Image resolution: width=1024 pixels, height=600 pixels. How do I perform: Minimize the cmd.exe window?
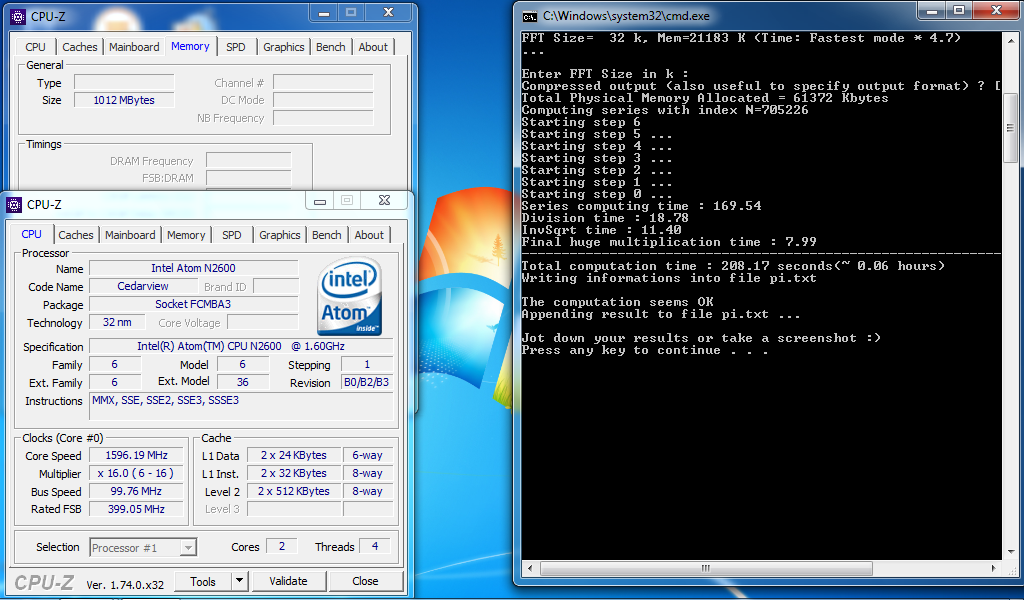click(x=932, y=10)
